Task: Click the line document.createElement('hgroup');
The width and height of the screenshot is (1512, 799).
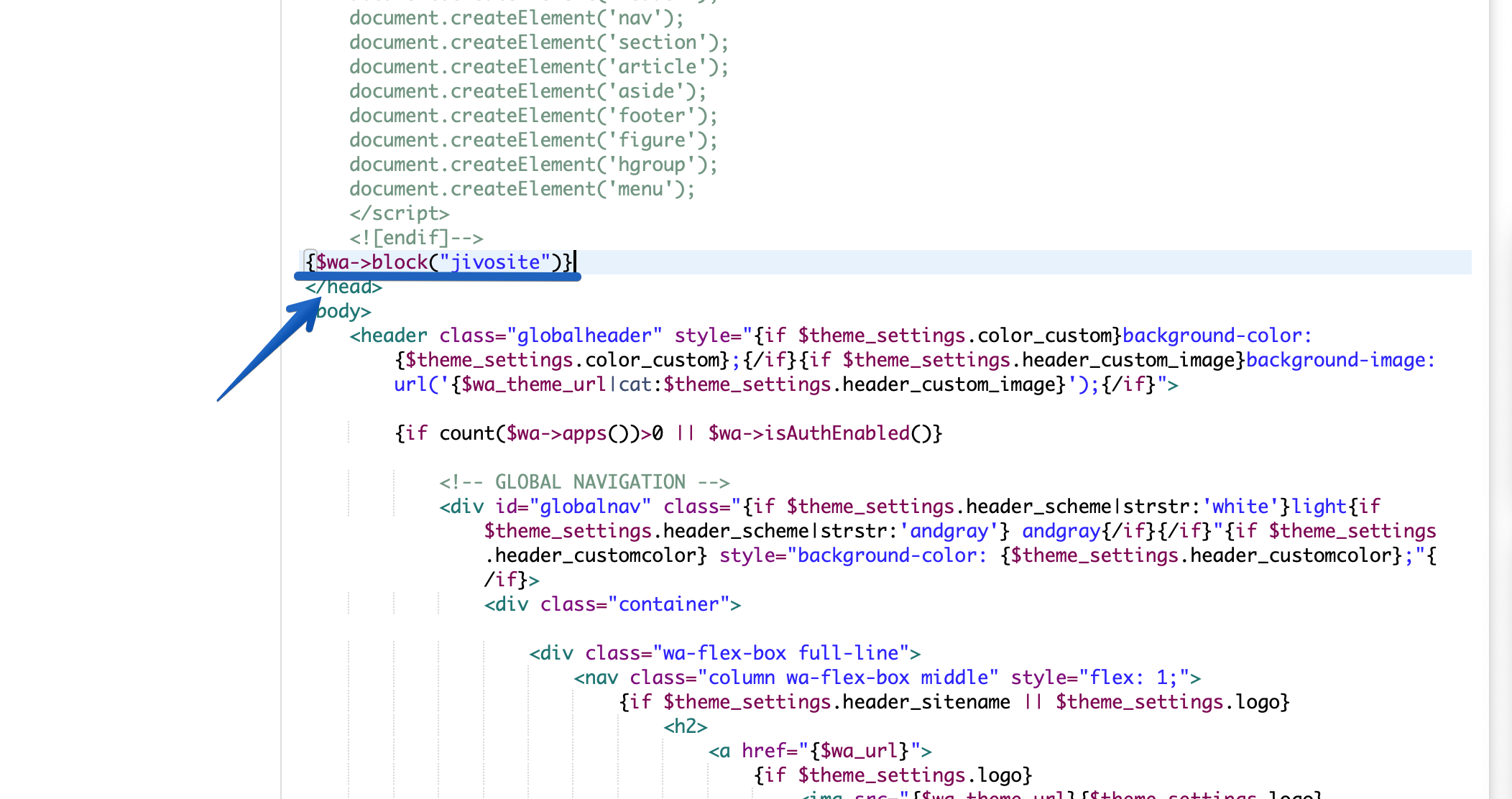Action: click(533, 165)
